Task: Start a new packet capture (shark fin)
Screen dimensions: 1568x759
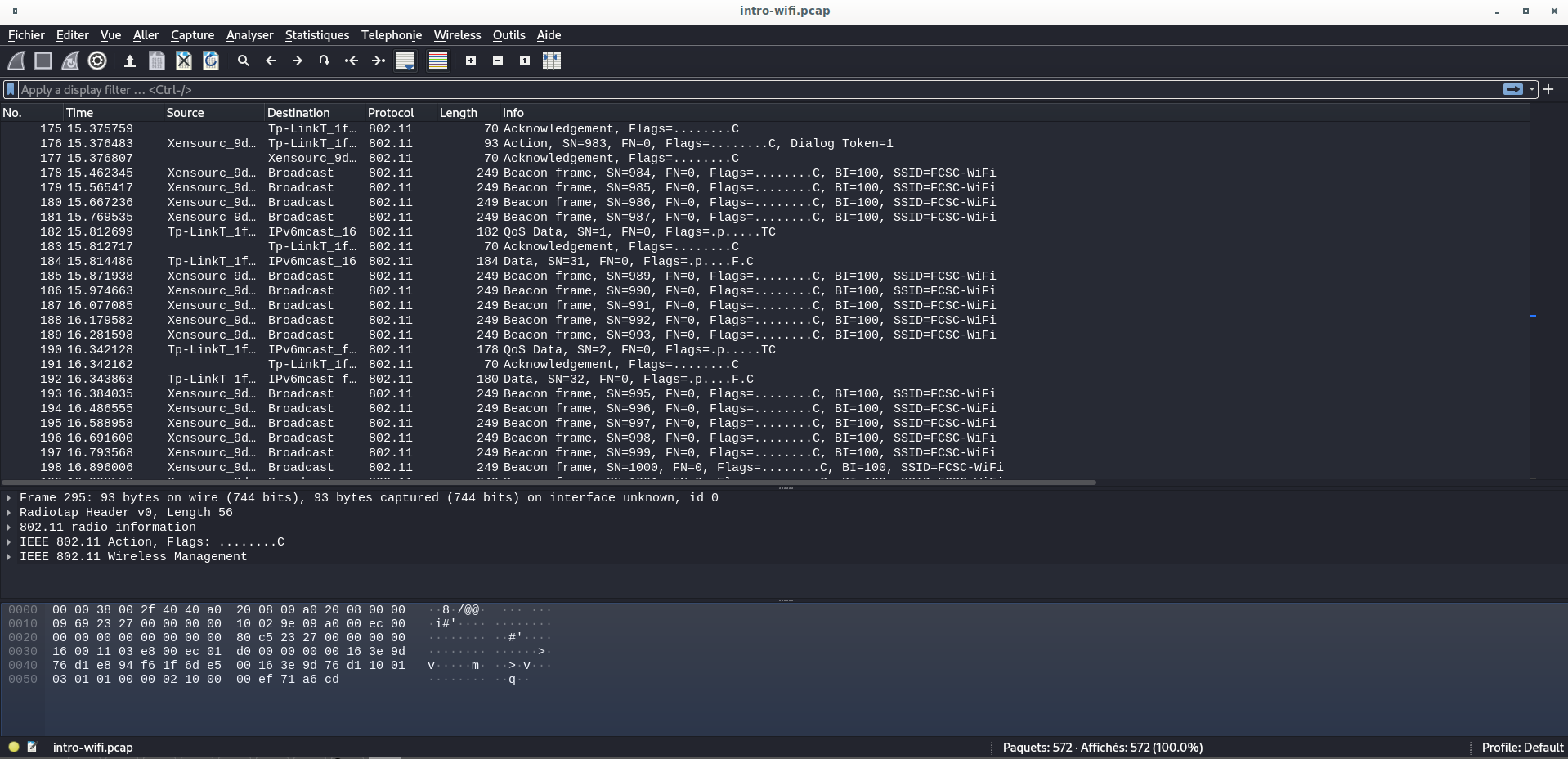Action: click(16, 61)
